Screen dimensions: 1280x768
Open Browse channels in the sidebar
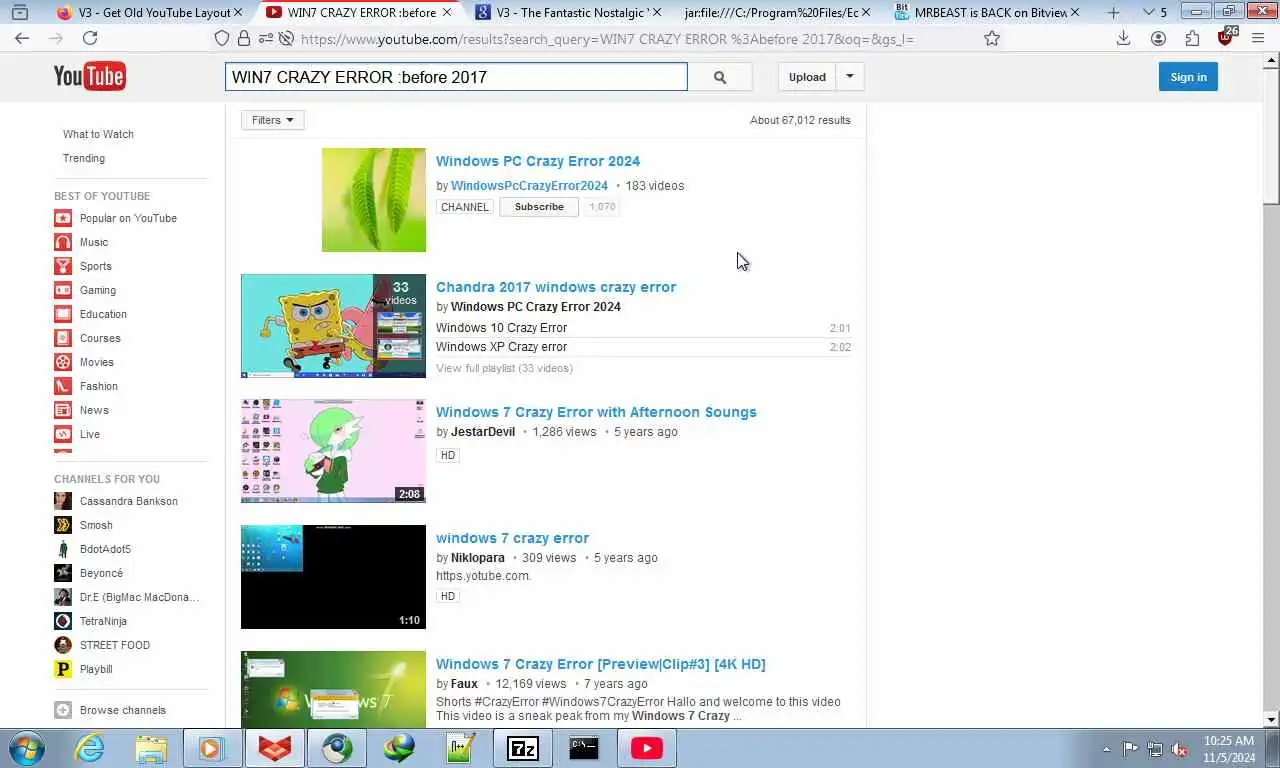click(x=123, y=710)
